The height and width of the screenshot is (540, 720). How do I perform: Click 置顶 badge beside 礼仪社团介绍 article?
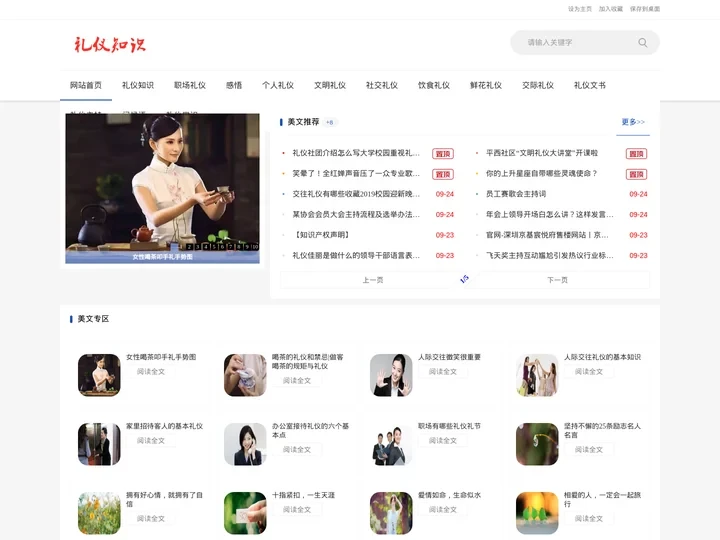(443, 154)
